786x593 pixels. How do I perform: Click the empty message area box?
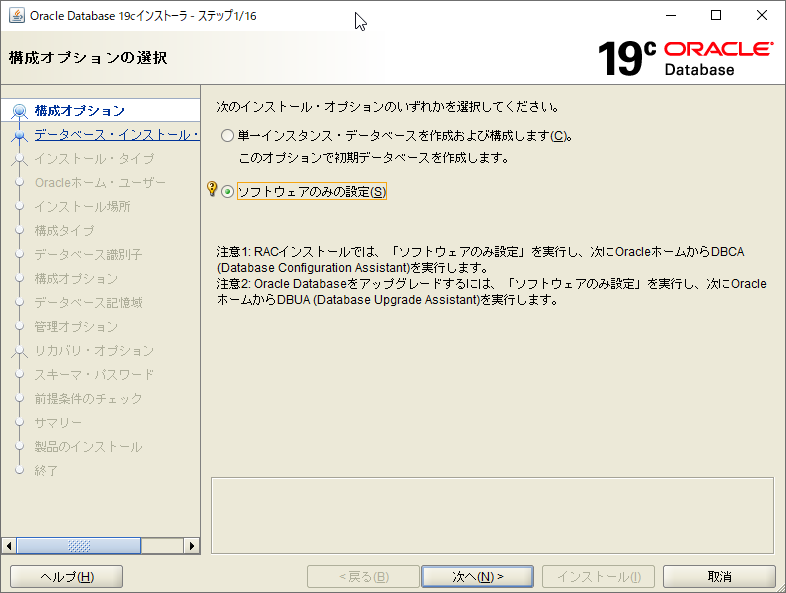[x=492, y=516]
